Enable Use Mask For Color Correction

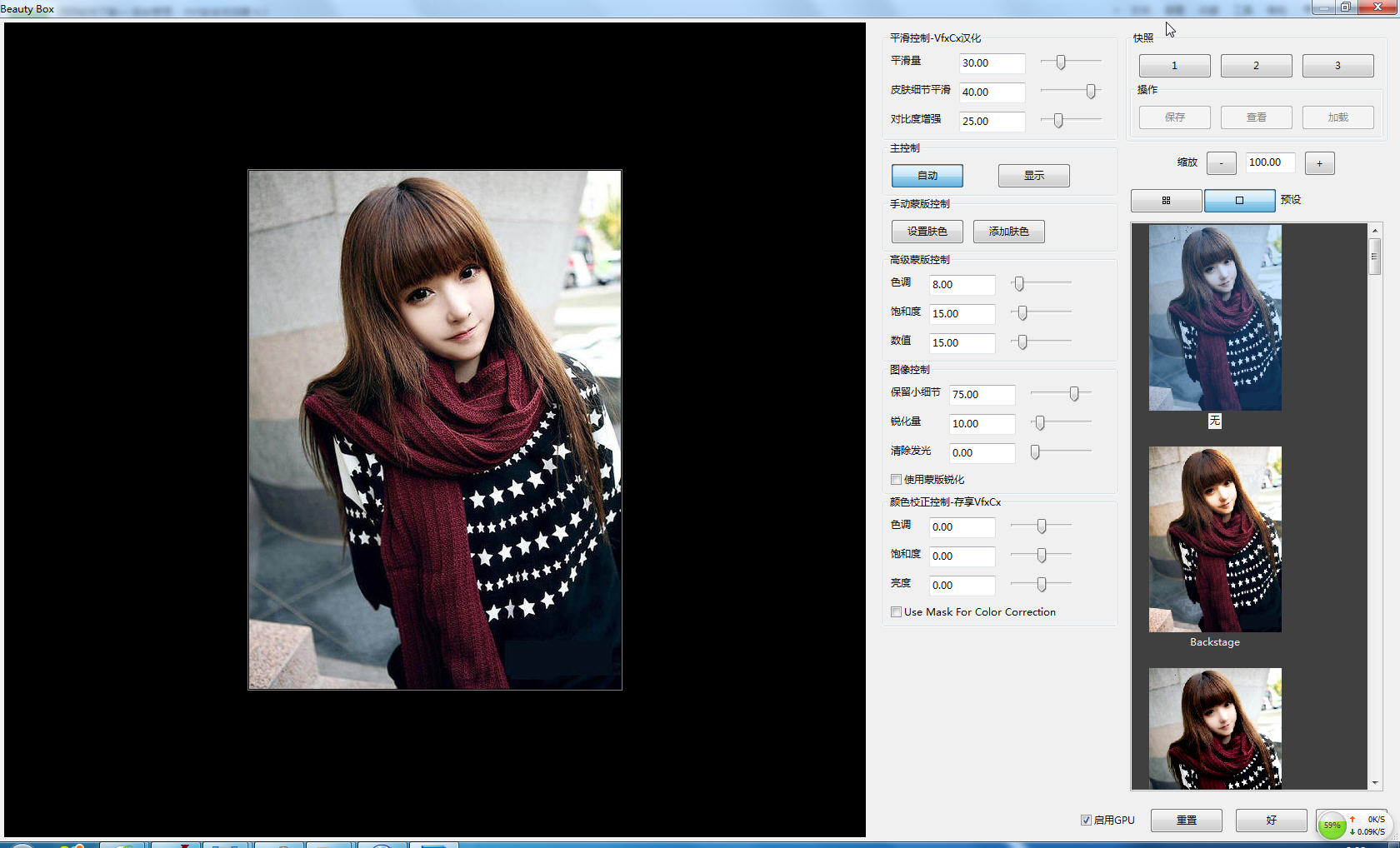(896, 611)
